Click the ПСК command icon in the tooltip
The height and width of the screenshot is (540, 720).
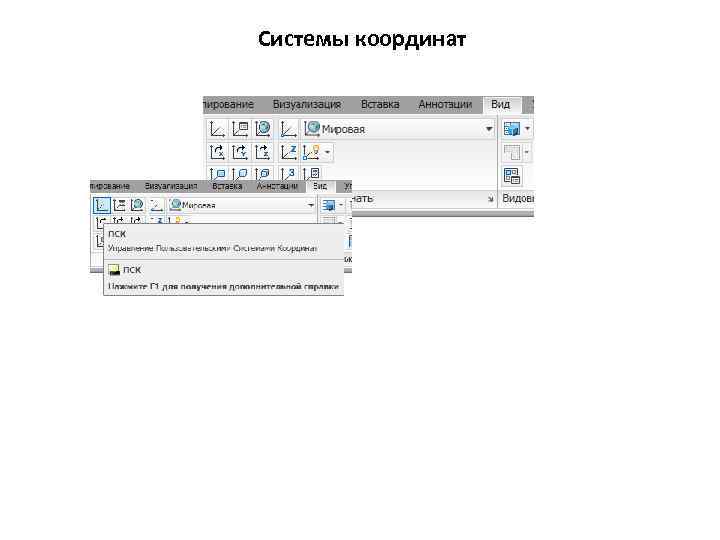(114, 270)
